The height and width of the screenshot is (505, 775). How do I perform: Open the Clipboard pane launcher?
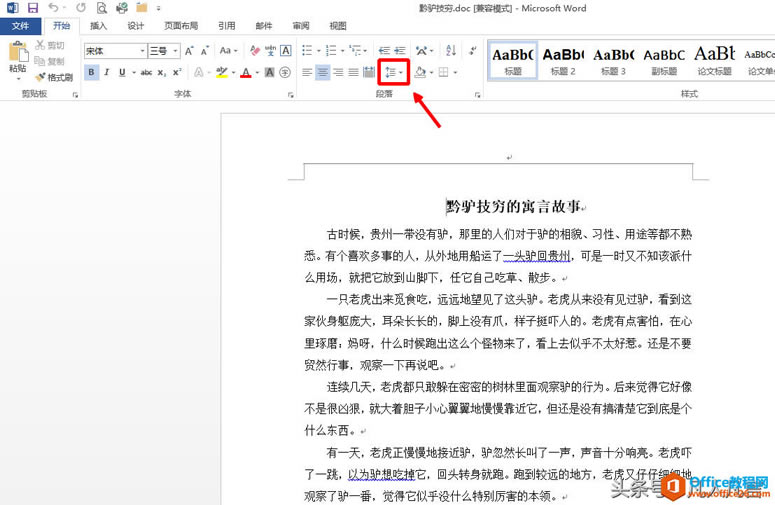point(75,95)
